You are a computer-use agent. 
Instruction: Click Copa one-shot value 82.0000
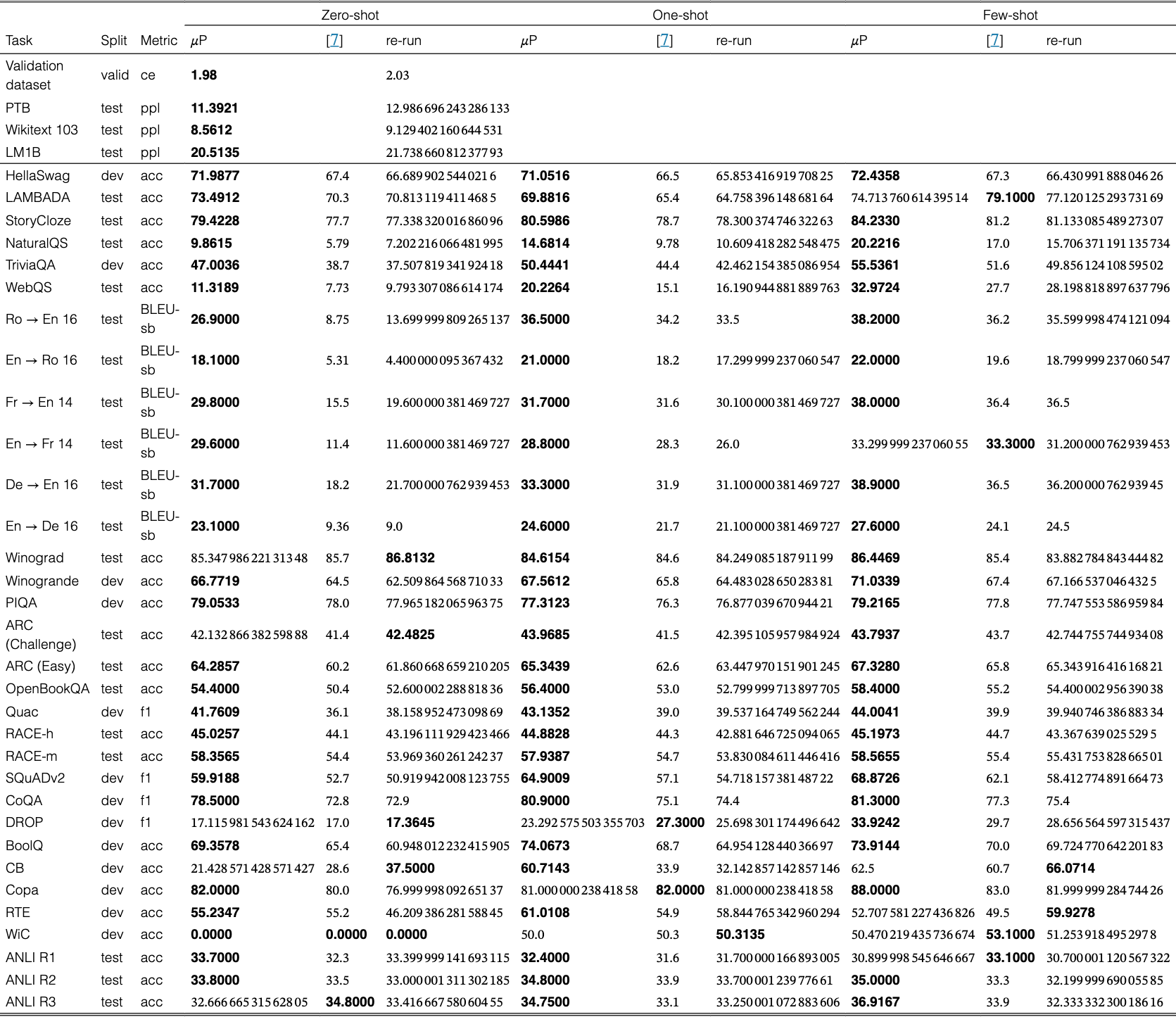click(x=680, y=890)
